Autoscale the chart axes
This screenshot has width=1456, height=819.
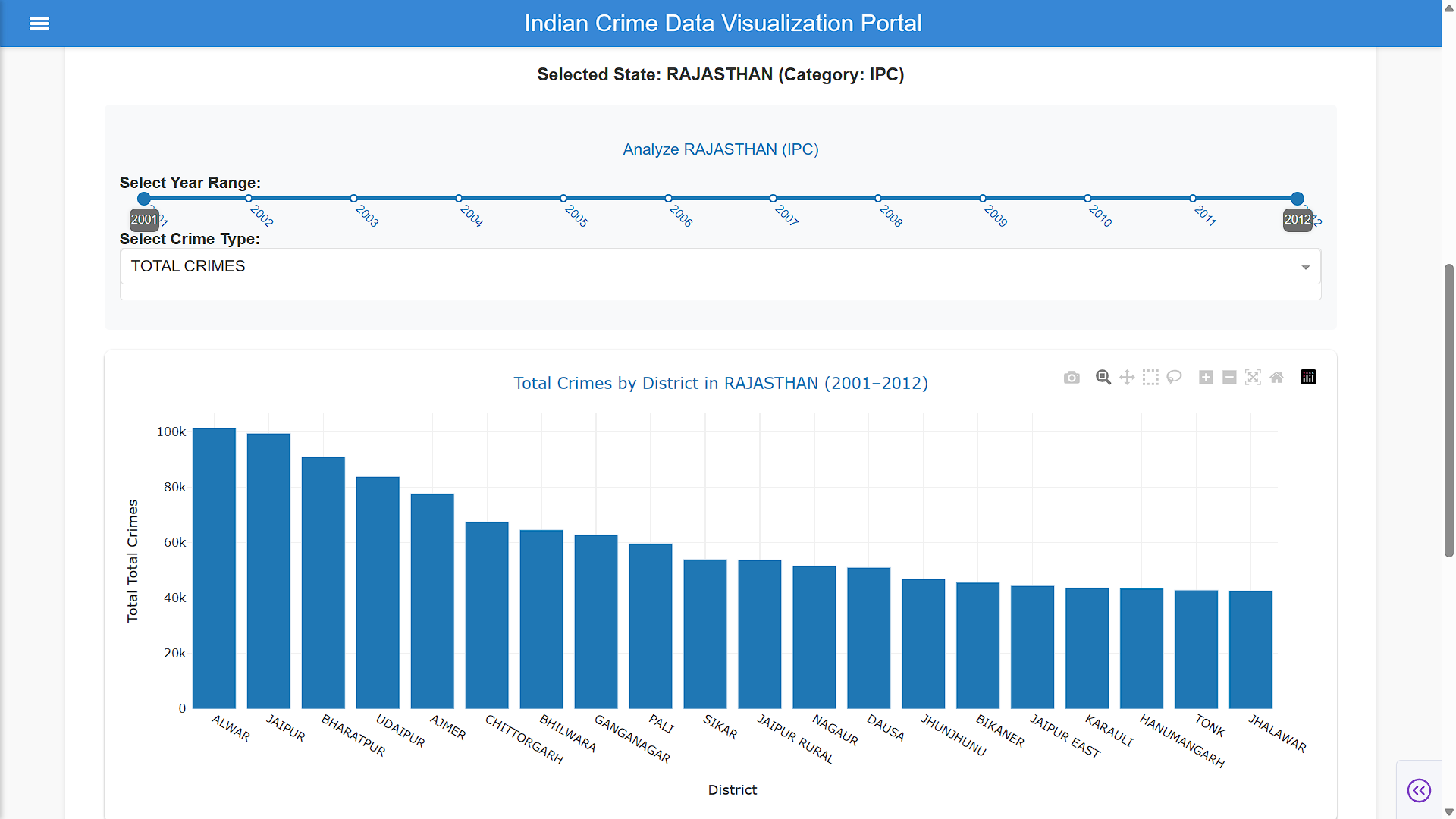pos(1253,378)
